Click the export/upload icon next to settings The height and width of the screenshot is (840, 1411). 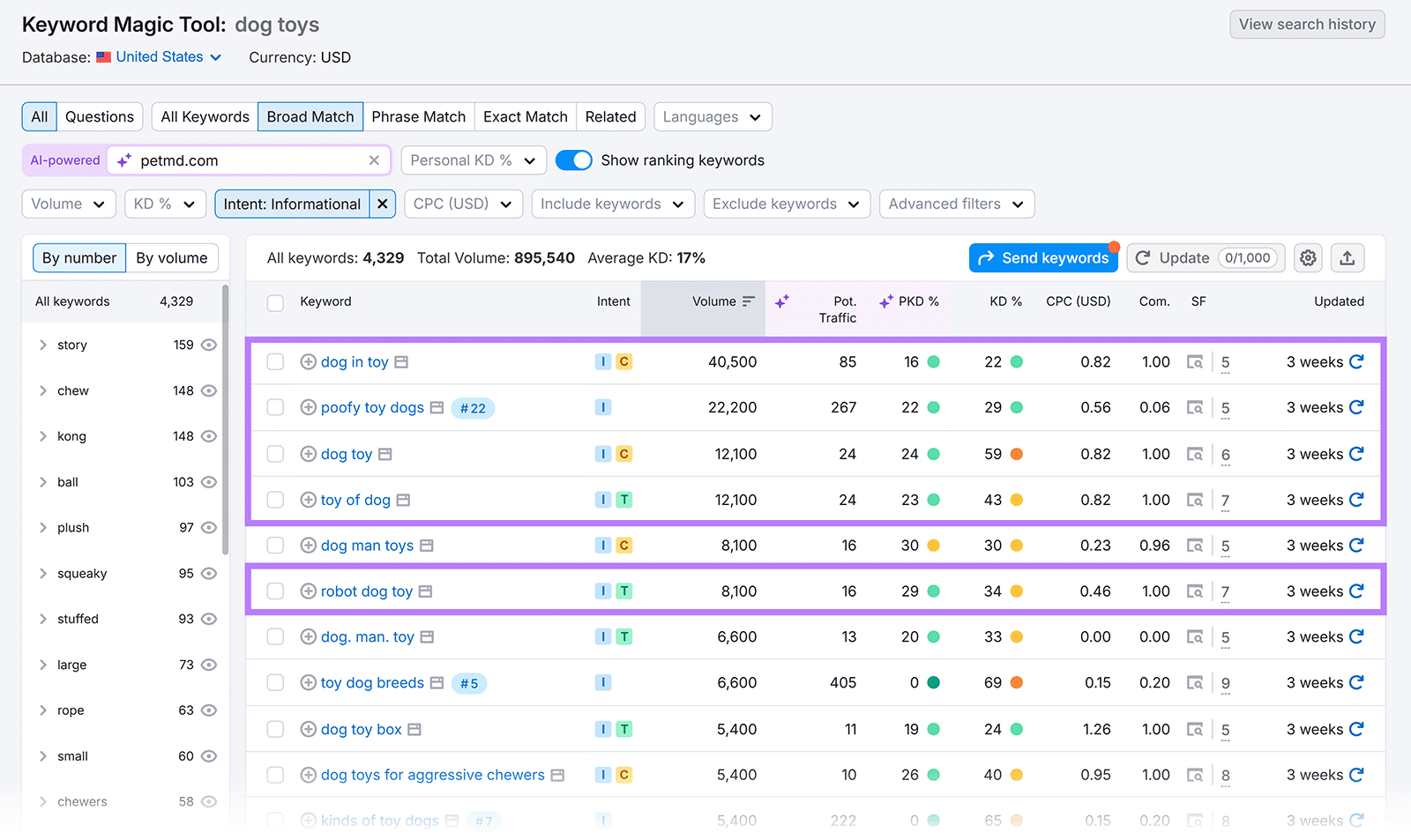(x=1348, y=257)
